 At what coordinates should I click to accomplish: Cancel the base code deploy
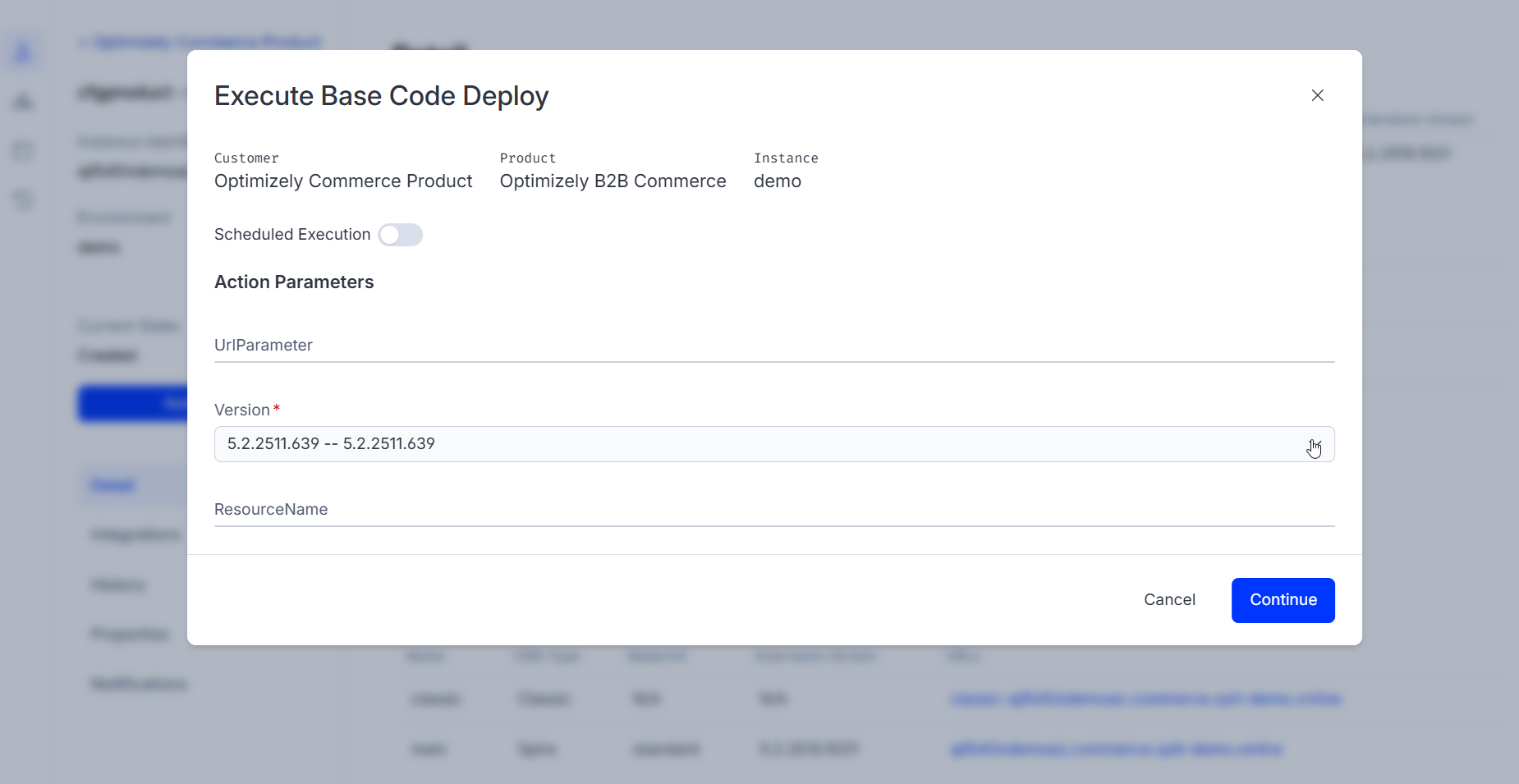pyautogui.click(x=1169, y=600)
